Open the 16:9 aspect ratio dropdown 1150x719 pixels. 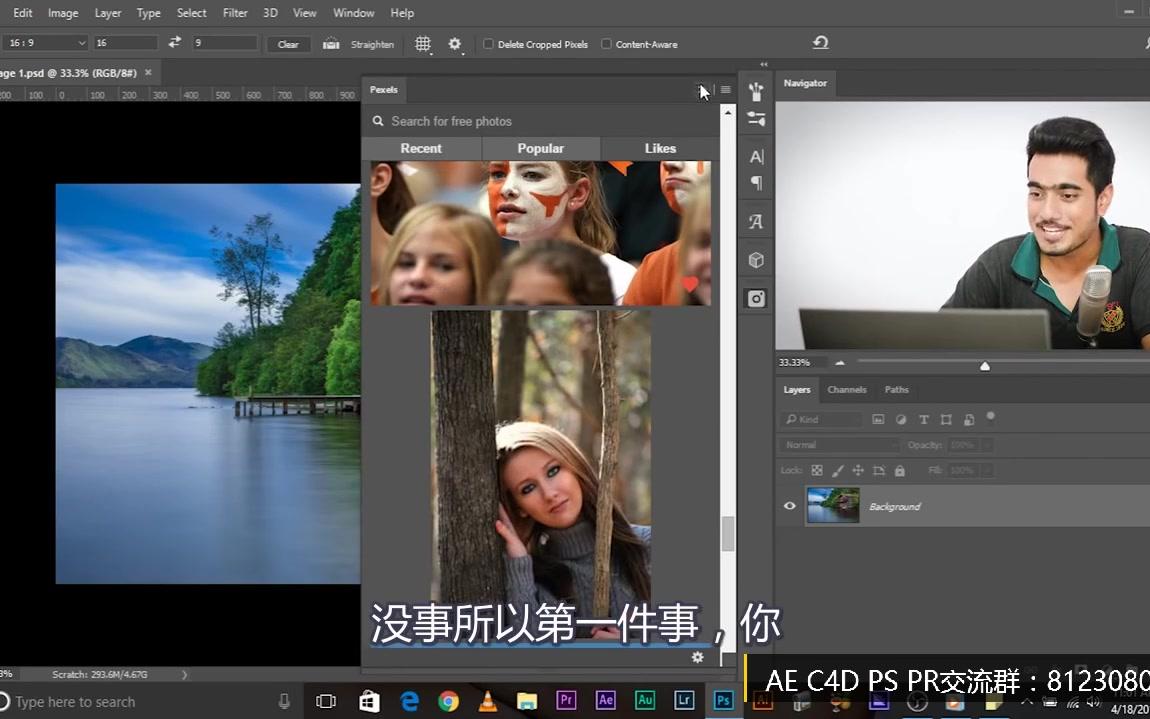click(x=45, y=43)
